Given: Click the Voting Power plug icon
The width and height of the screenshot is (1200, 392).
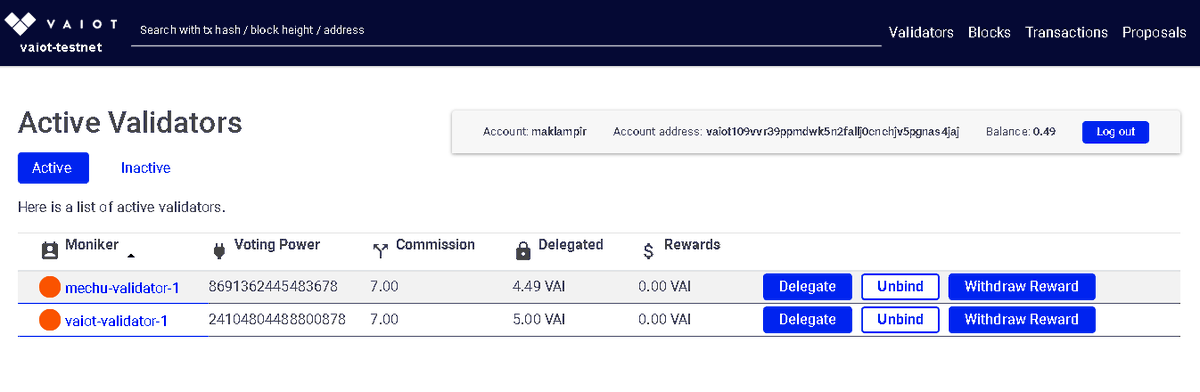Looking at the screenshot, I should (219, 250).
